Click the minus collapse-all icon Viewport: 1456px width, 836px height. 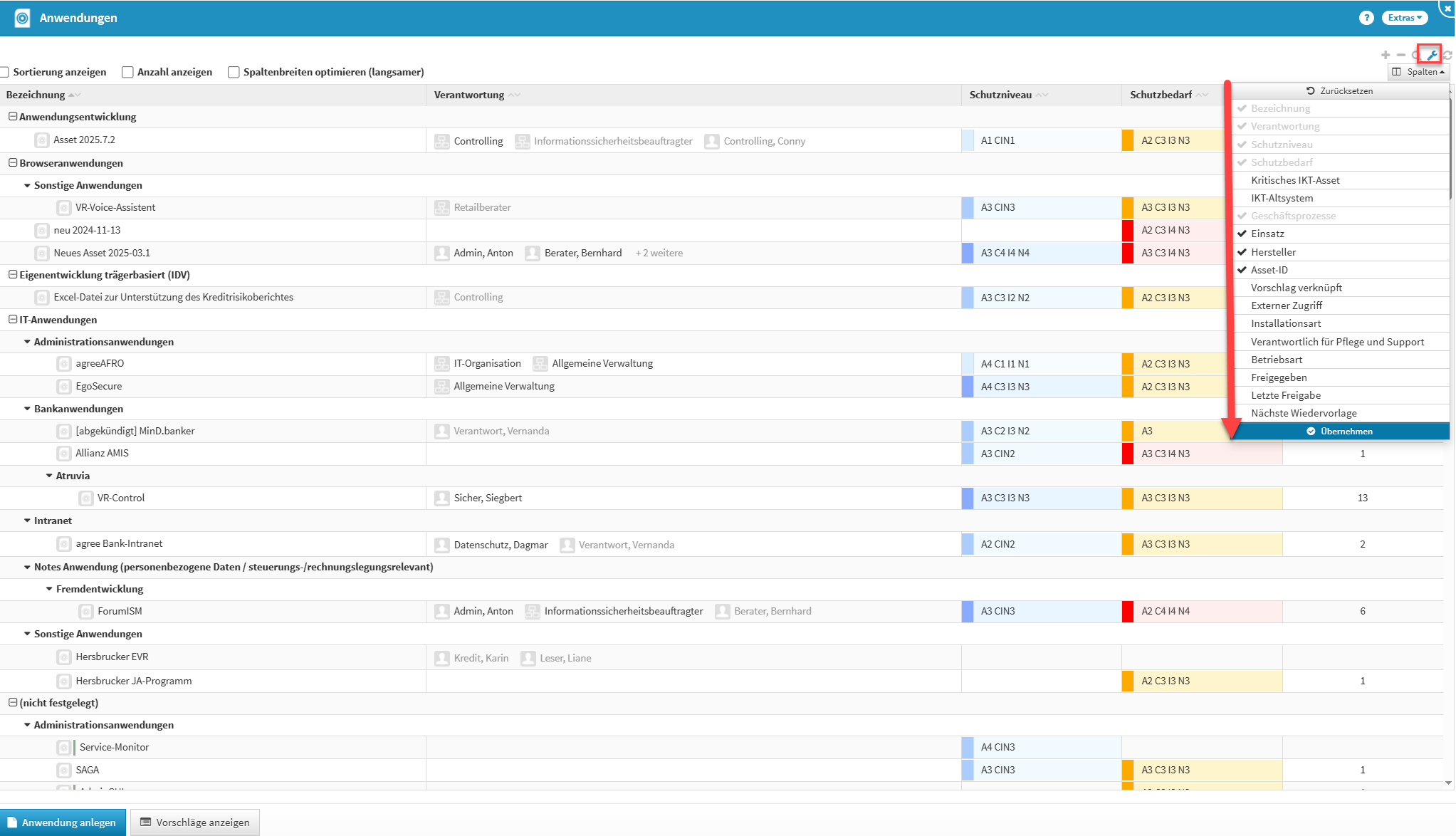click(1400, 55)
